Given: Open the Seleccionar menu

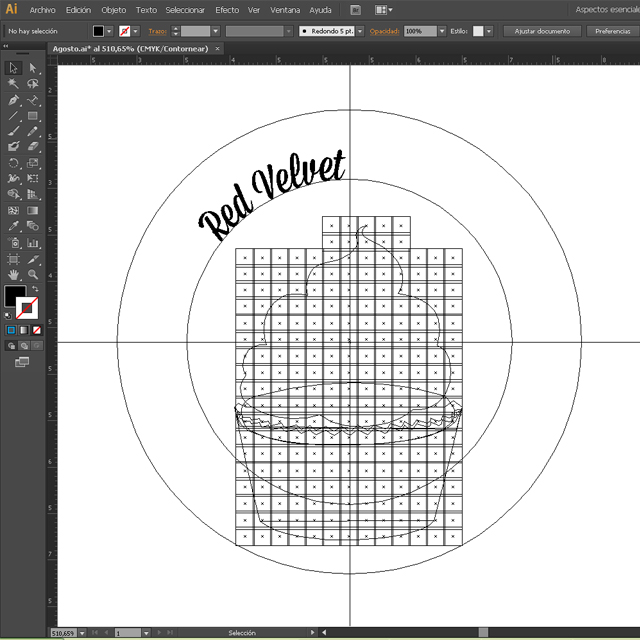Looking at the screenshot, I should click(x=185, y=10).
